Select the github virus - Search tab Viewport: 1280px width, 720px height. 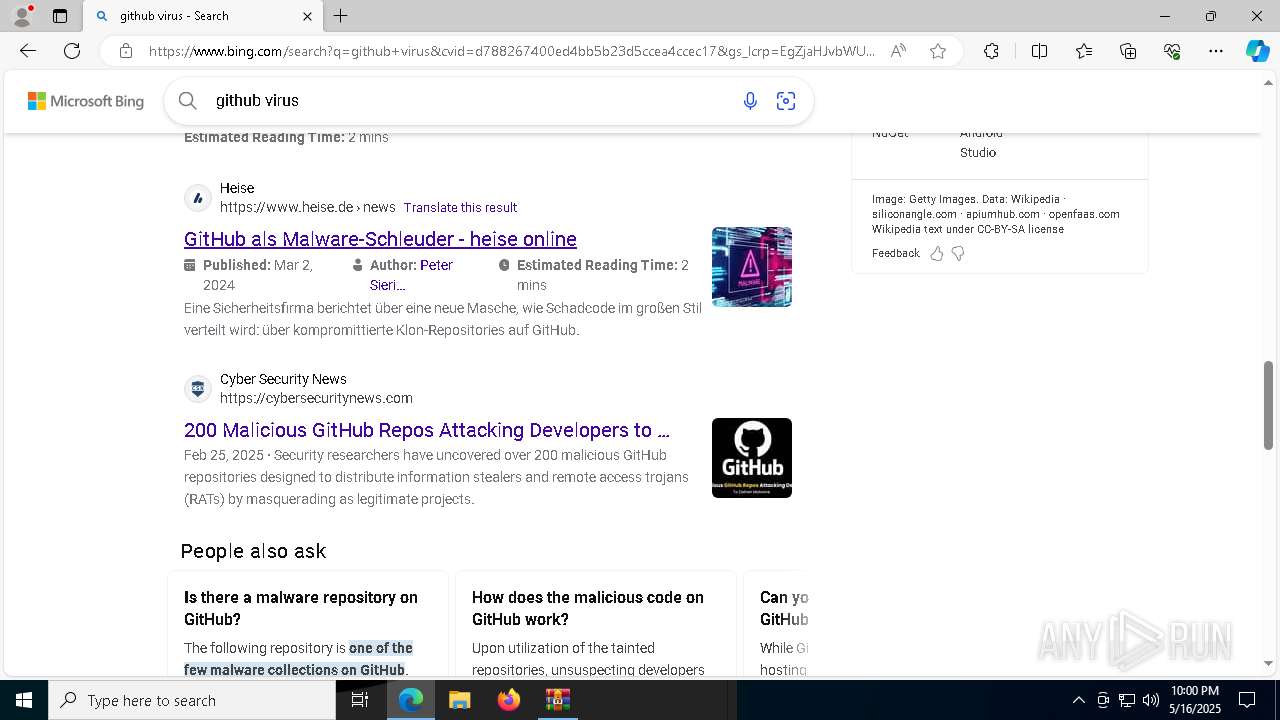point(203,16)
